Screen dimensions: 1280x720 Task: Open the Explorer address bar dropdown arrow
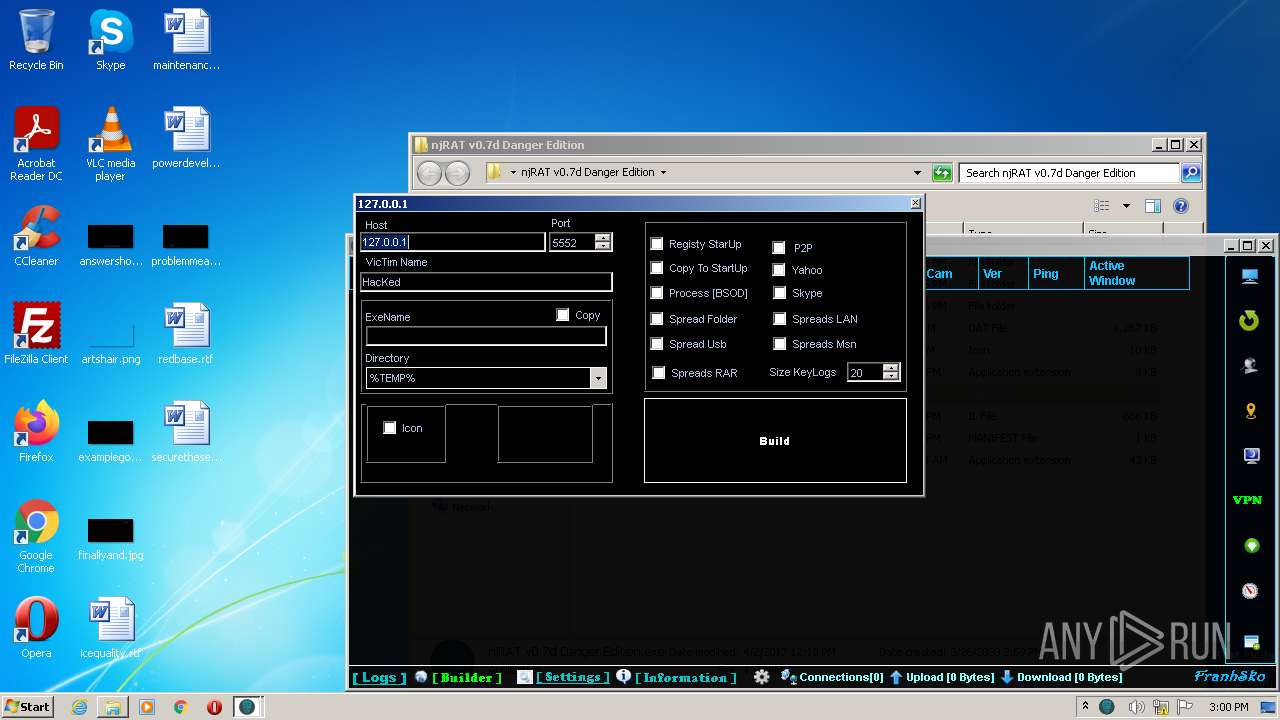point(917,173)
